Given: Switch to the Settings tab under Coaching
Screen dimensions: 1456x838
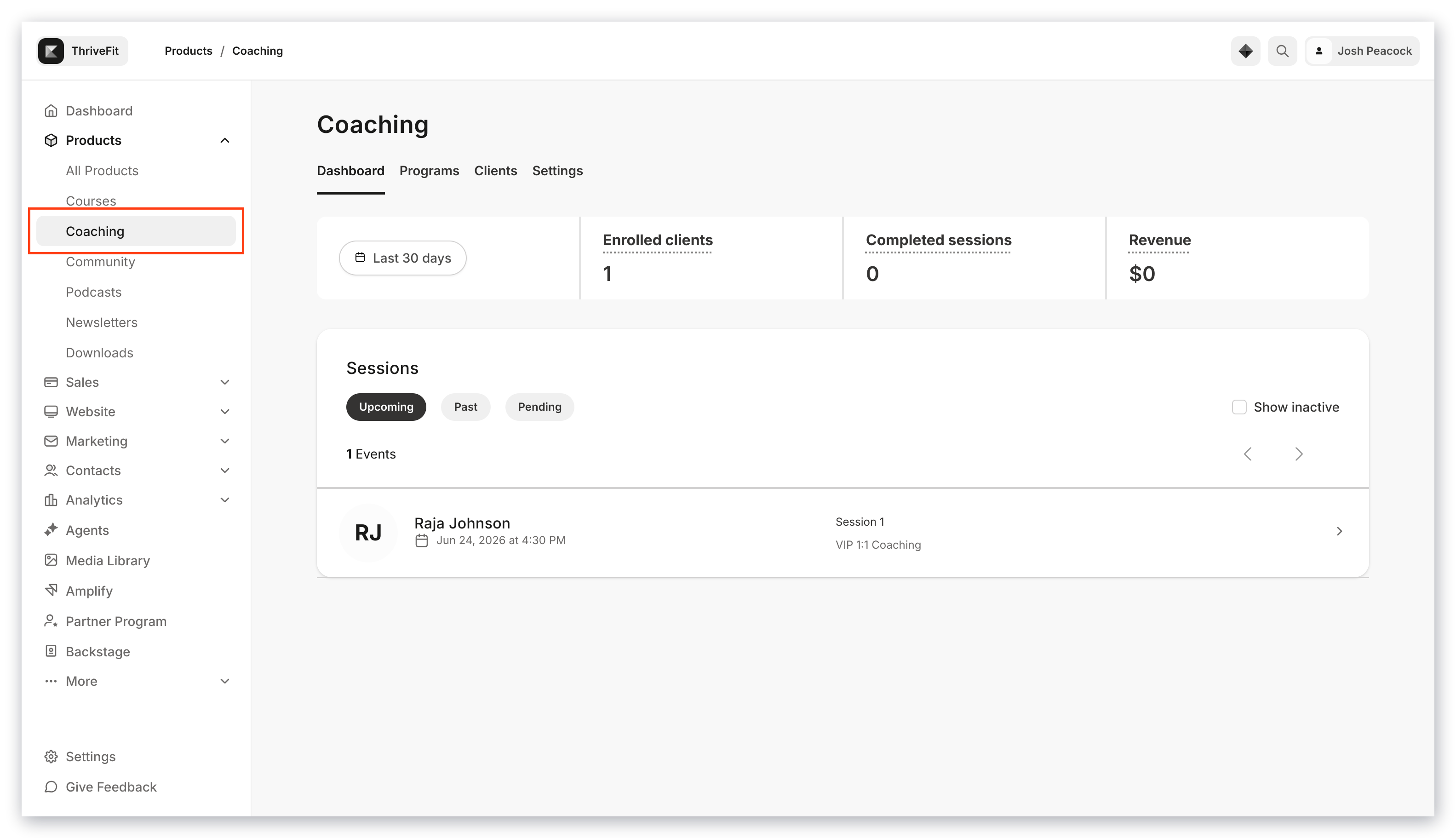Looking at the screenshot, I should point(558,171).
